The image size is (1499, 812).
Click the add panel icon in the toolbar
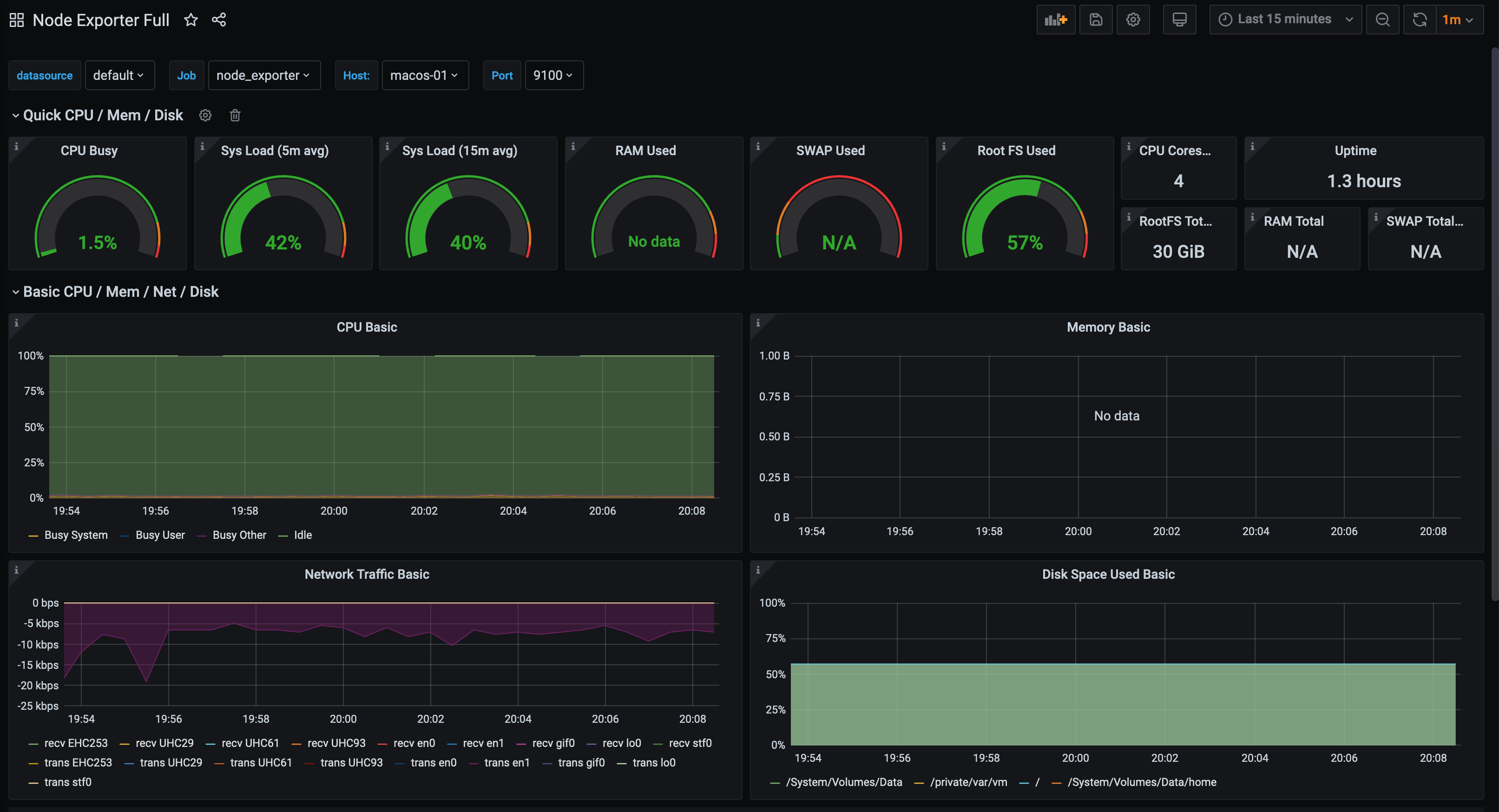point(1056,19)
